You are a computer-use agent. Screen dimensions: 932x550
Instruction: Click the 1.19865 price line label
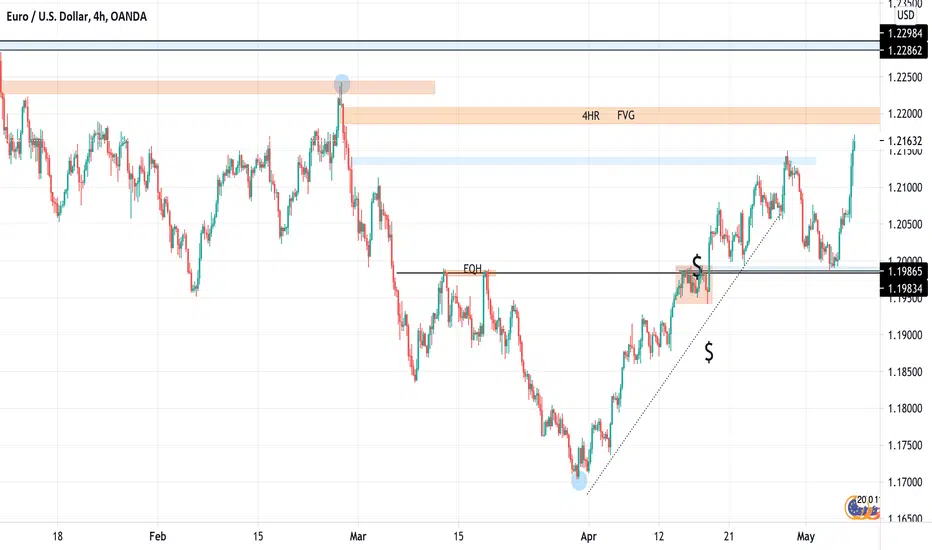click(904, 272)
